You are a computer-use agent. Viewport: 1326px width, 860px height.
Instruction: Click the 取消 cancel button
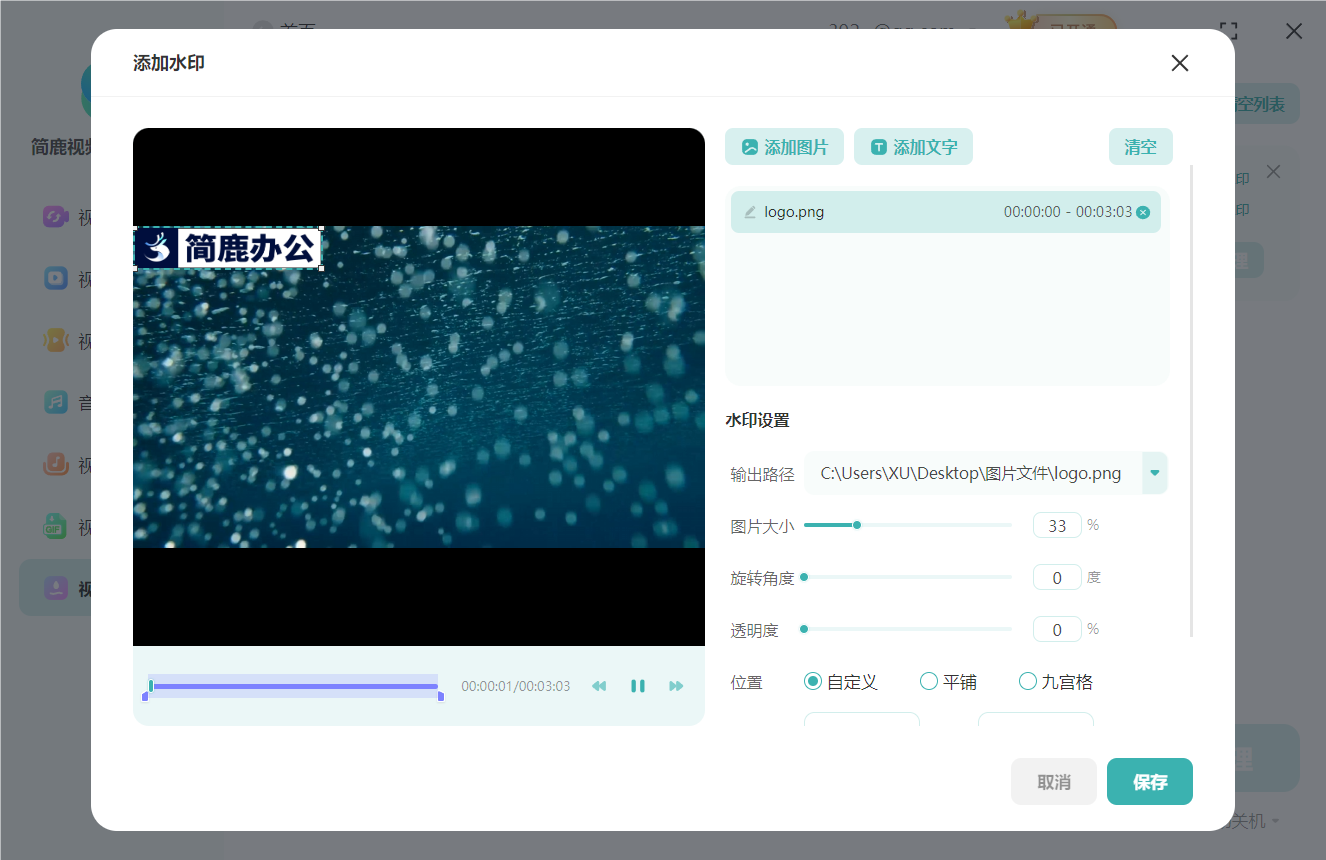(1053, 782)
